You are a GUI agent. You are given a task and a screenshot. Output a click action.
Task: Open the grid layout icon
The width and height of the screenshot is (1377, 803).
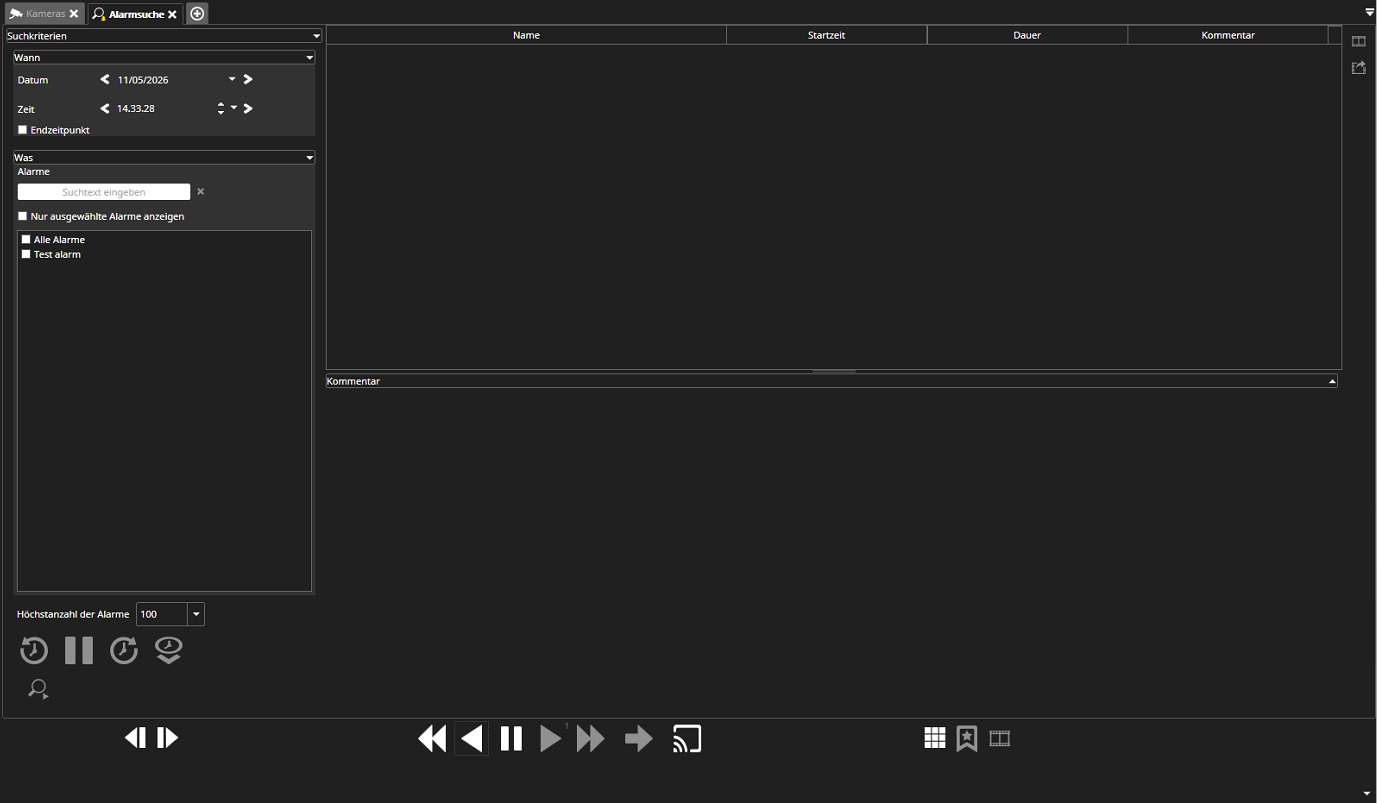tap(935, 738)
